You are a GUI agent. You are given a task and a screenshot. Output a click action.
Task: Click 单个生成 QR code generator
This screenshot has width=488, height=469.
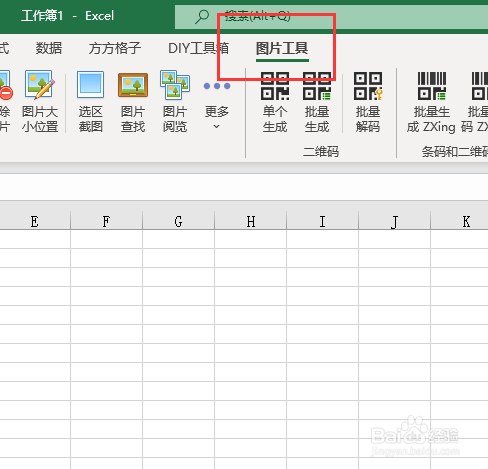[275, 101]
